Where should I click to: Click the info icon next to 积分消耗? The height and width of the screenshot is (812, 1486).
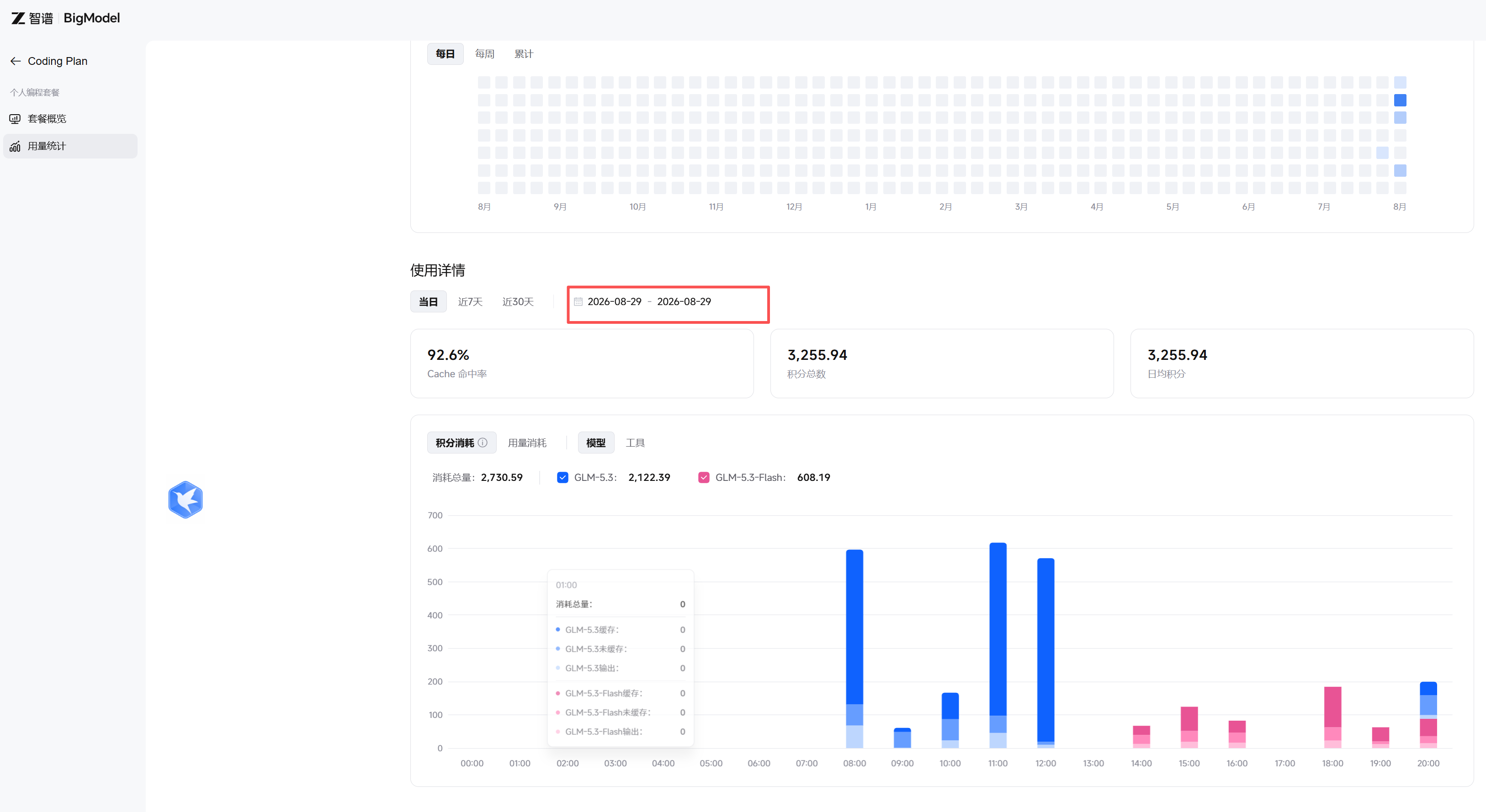483,443
